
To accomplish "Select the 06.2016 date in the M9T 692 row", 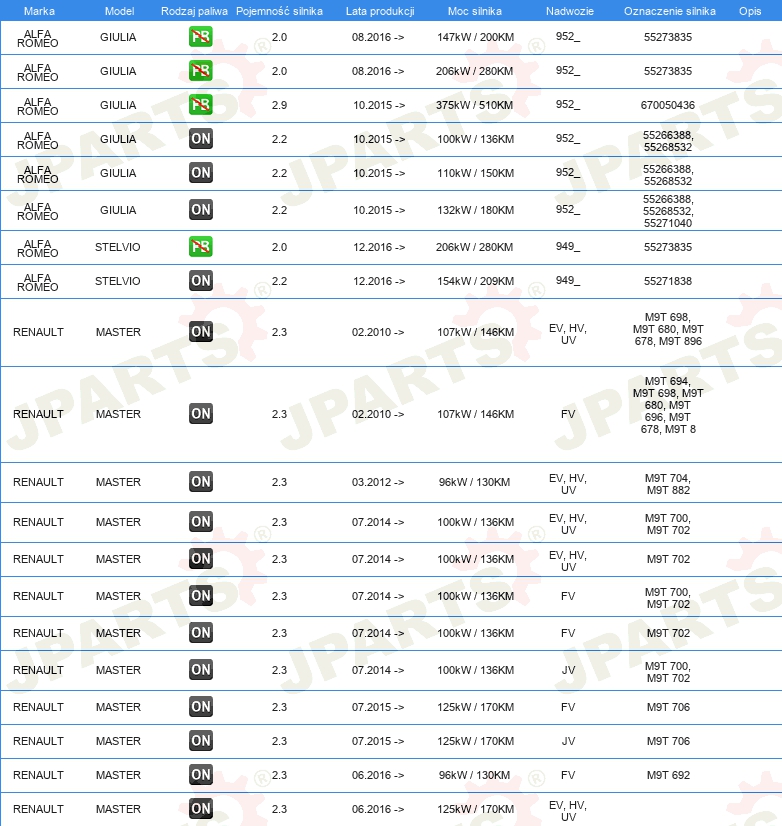I will 378,775.
